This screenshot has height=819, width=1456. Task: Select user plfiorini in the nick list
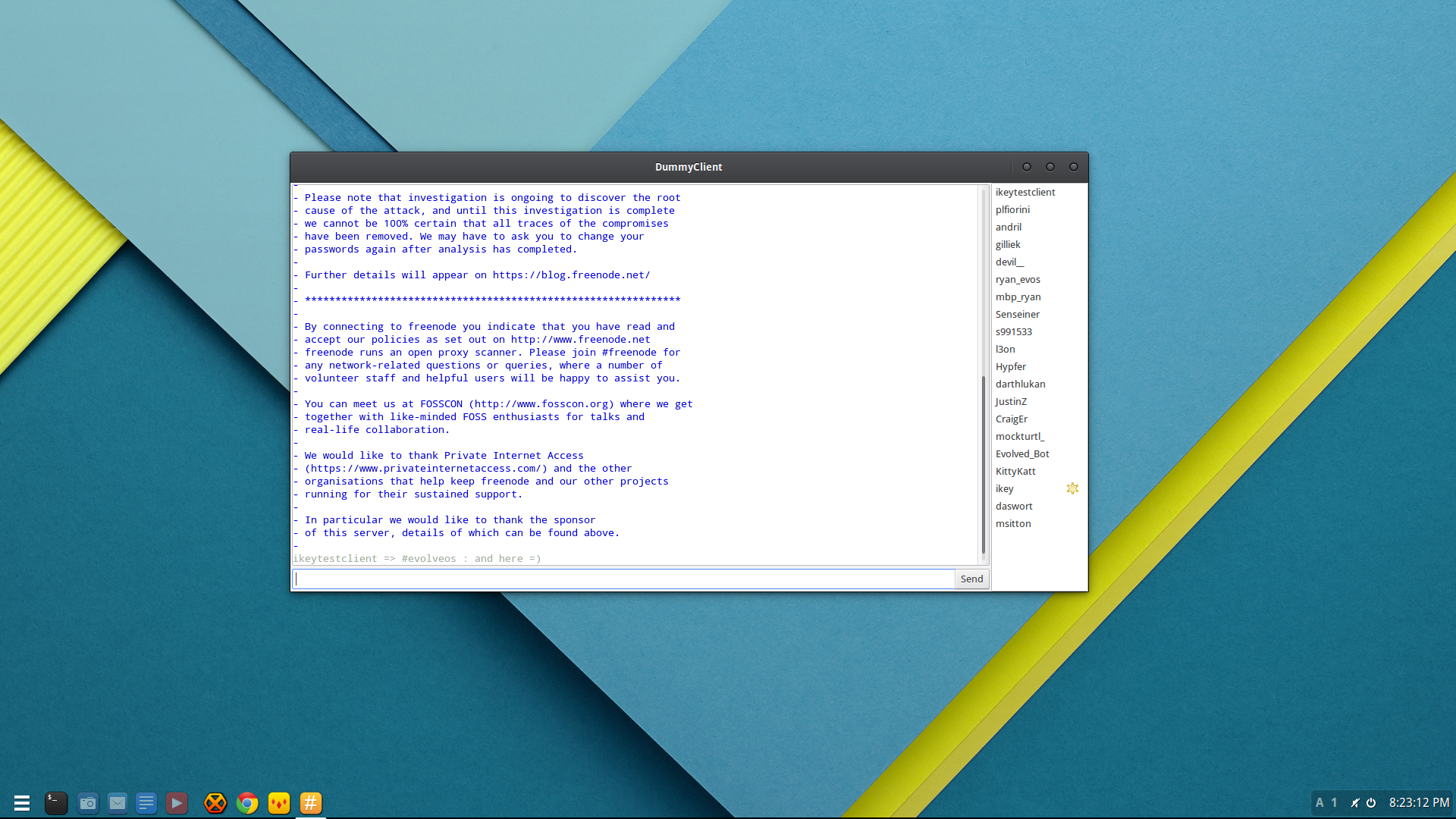pos(1012,210)
